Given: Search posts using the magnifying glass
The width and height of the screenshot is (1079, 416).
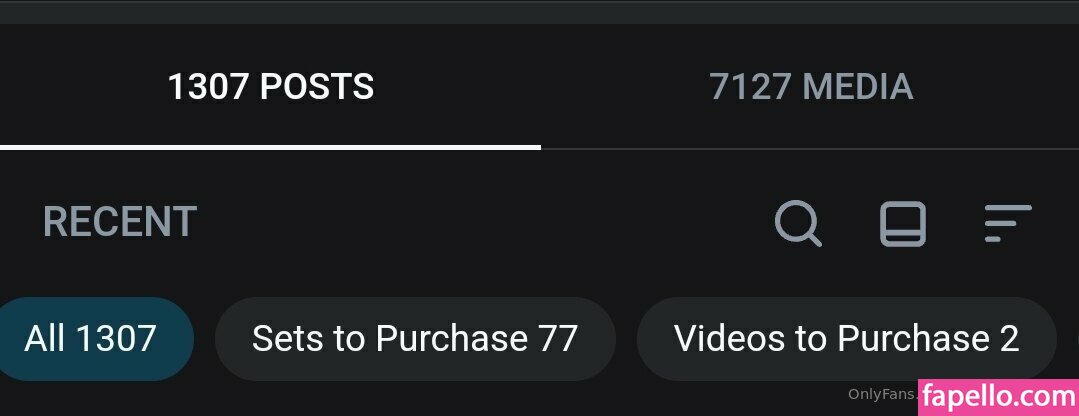Looking at the screenshot, I should [798, 223].
